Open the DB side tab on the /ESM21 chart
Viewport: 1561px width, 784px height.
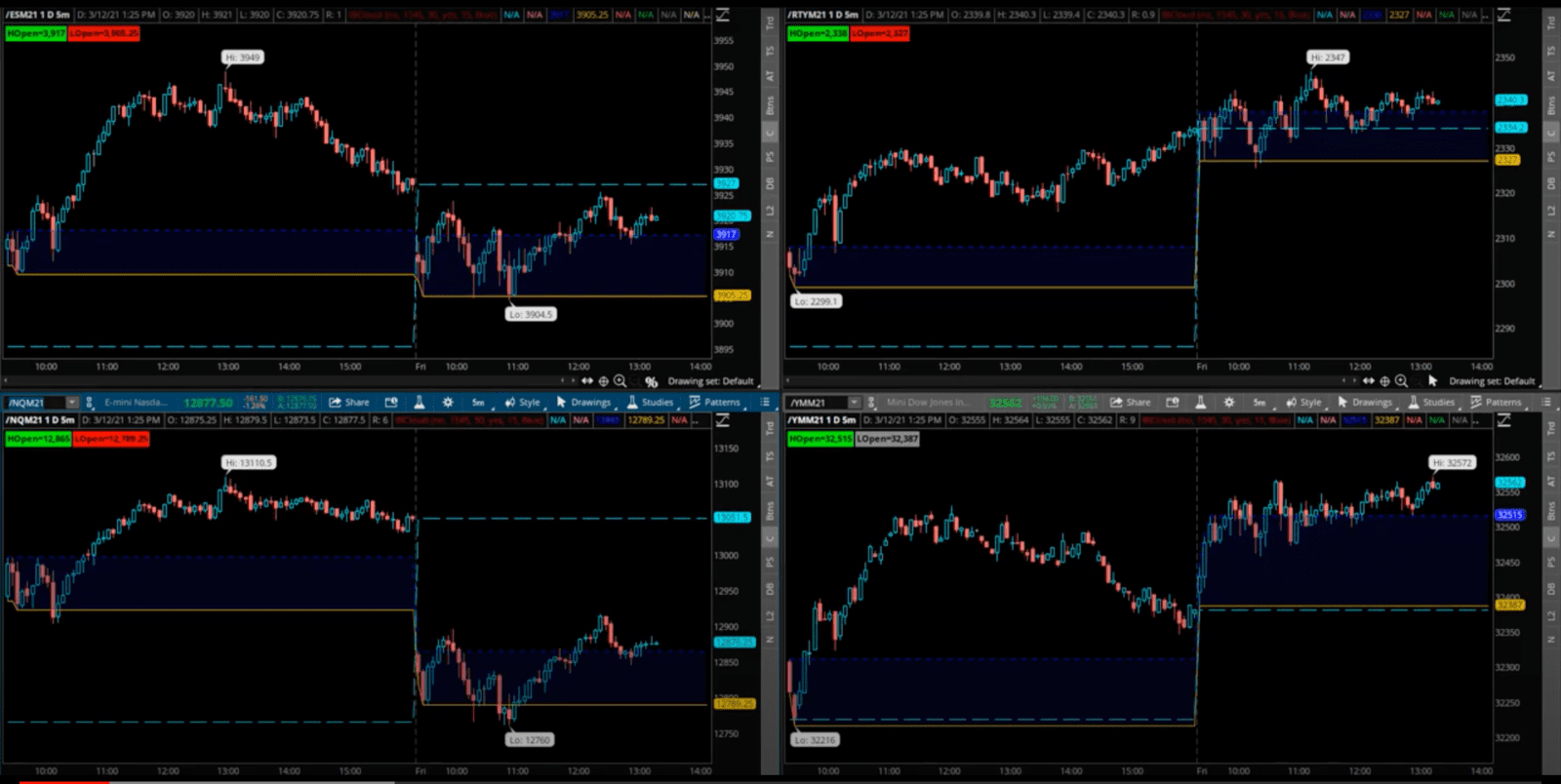770,183
